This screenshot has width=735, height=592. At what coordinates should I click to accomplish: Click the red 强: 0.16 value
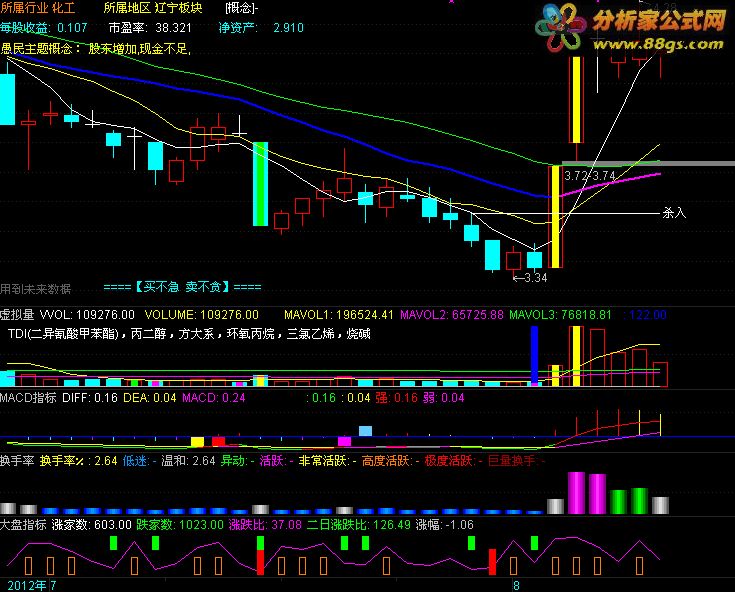point(396,397)
